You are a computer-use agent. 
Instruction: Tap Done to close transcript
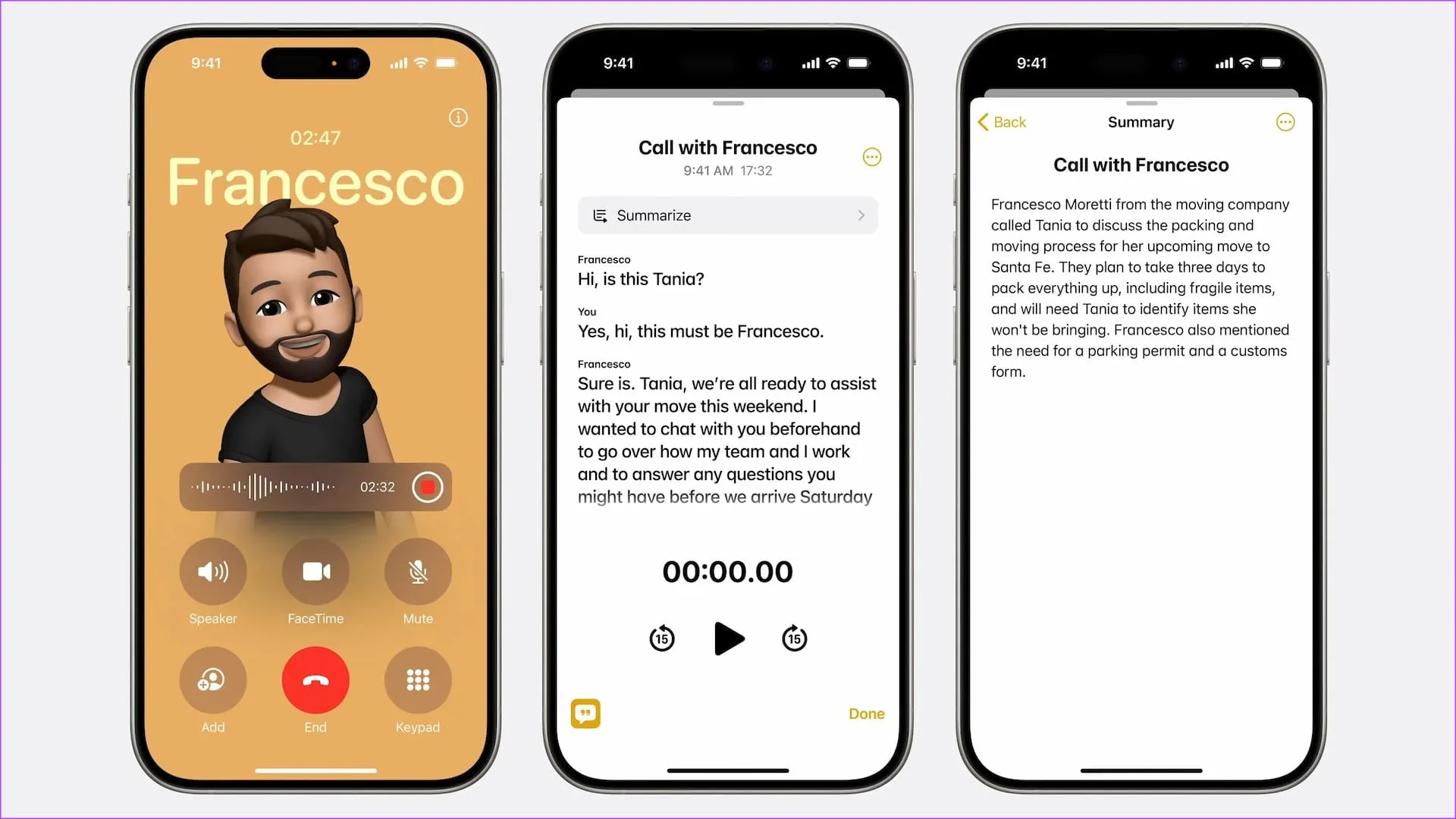coord(866,713)
